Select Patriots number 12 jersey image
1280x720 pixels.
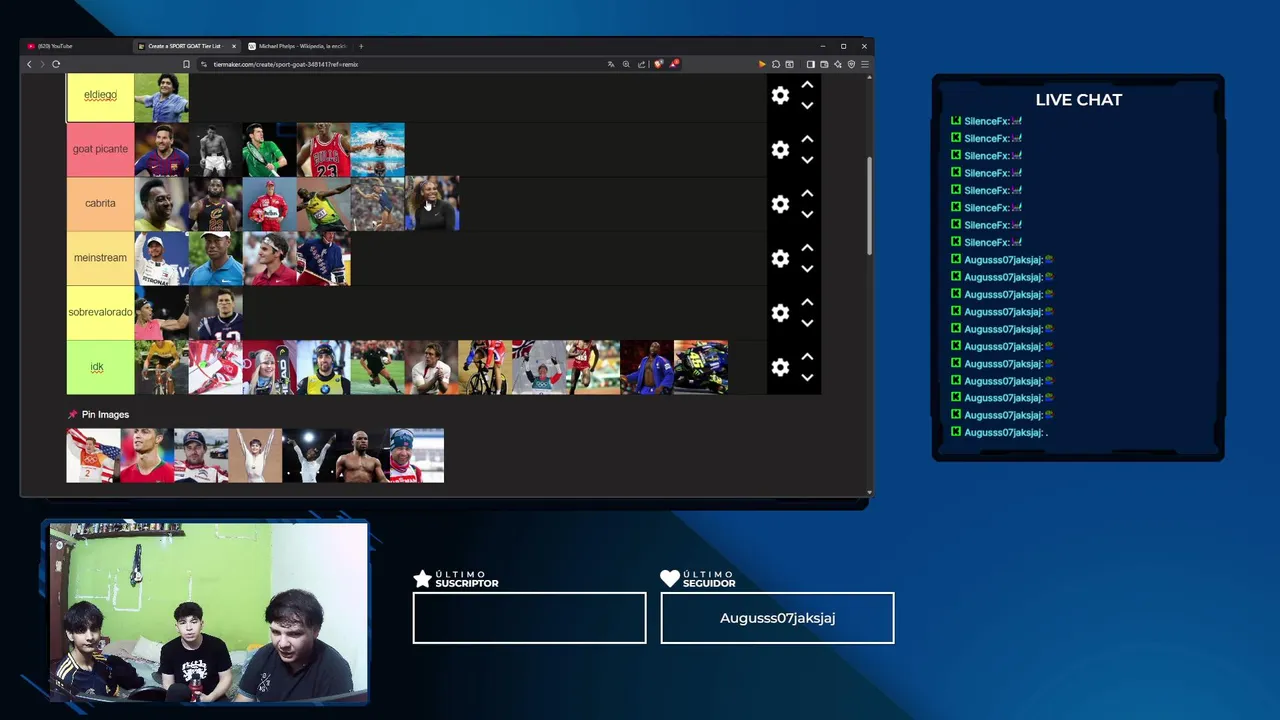pos(215,313)
